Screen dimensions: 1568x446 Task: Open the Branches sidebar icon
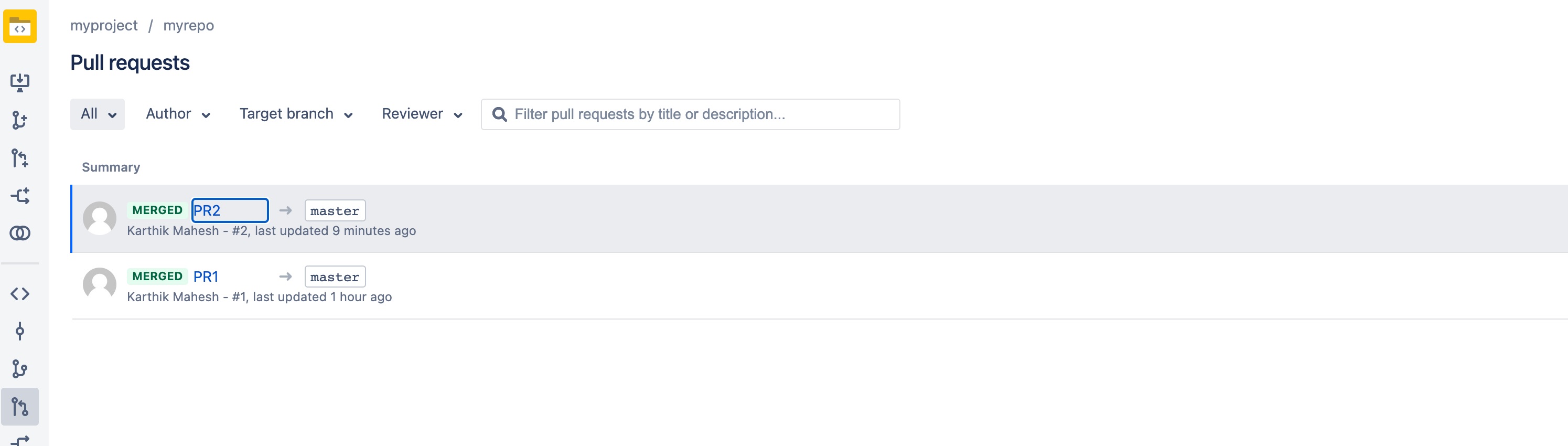[x=19, y=369]
